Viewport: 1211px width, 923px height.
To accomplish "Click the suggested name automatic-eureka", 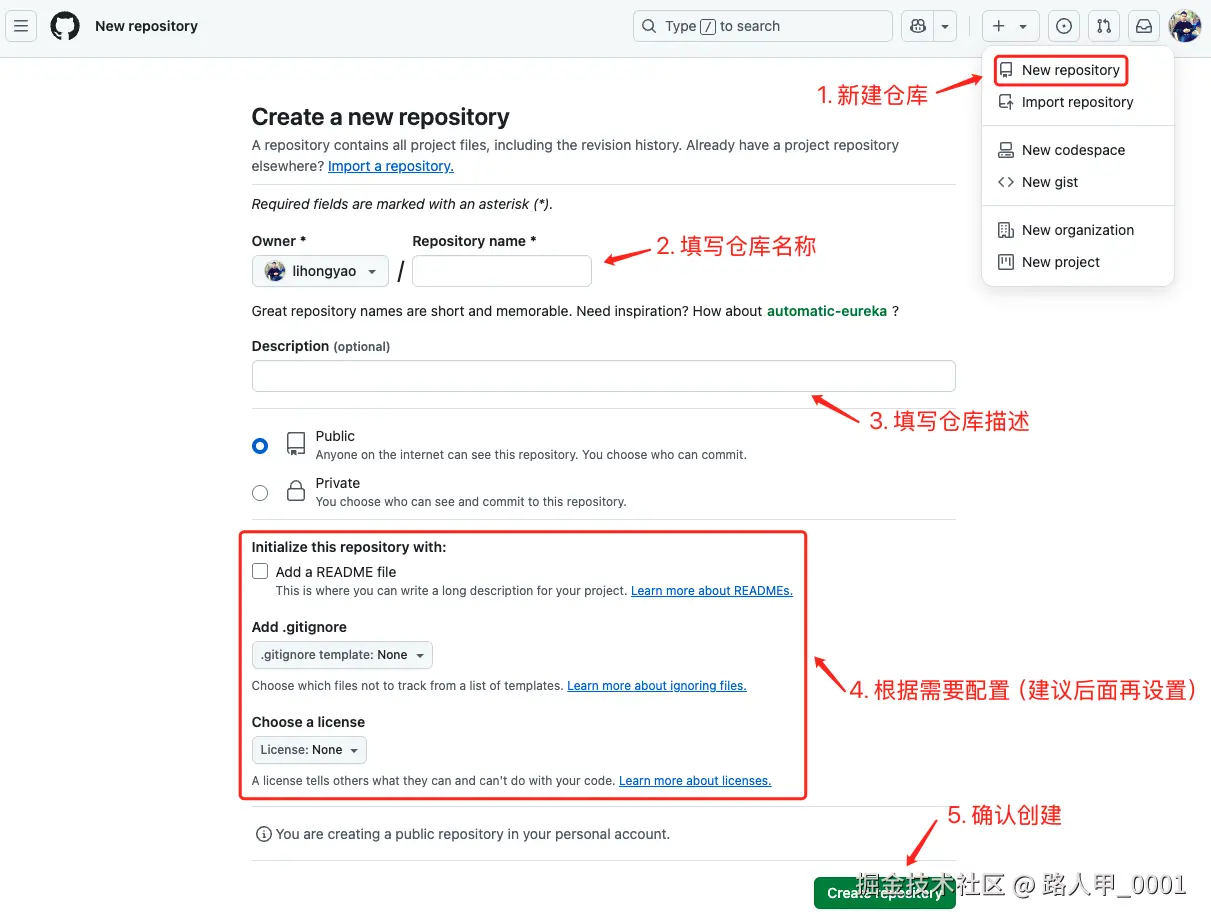I will (x=827, y=311).
